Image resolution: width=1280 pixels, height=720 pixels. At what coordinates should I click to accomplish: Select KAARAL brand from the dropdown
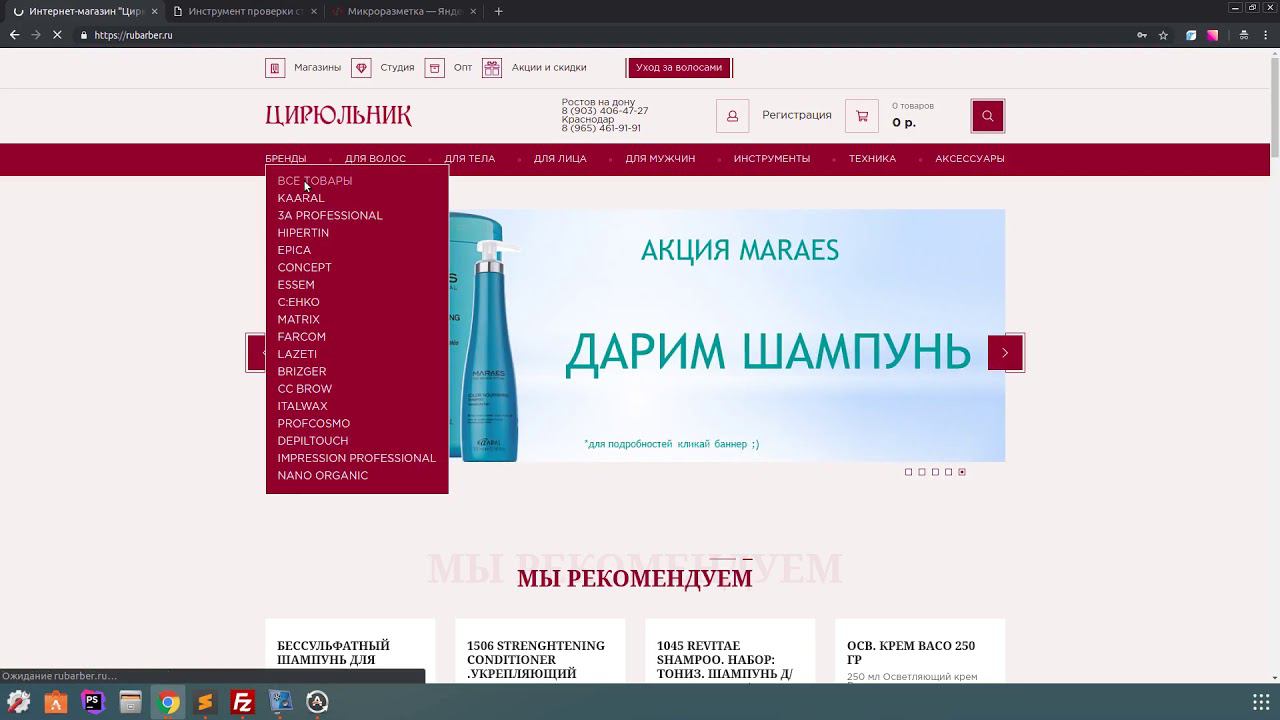pyautogui.click(x=301, y=198)
